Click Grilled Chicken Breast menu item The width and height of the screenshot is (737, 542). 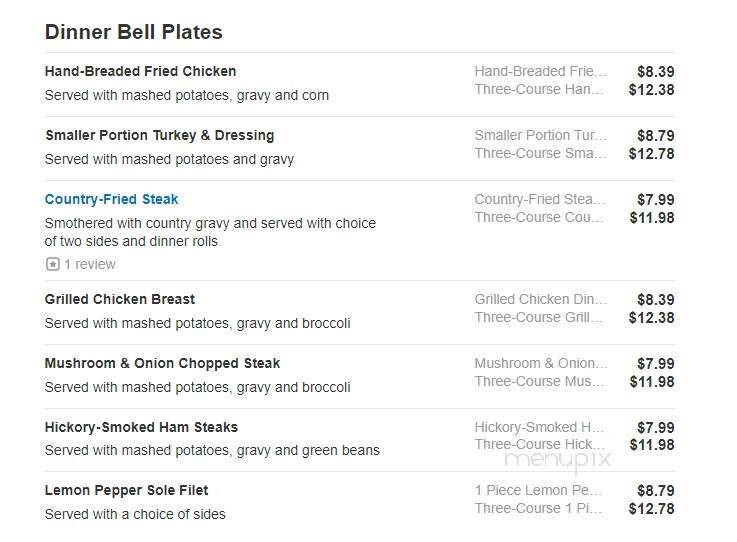coord(120,299)
